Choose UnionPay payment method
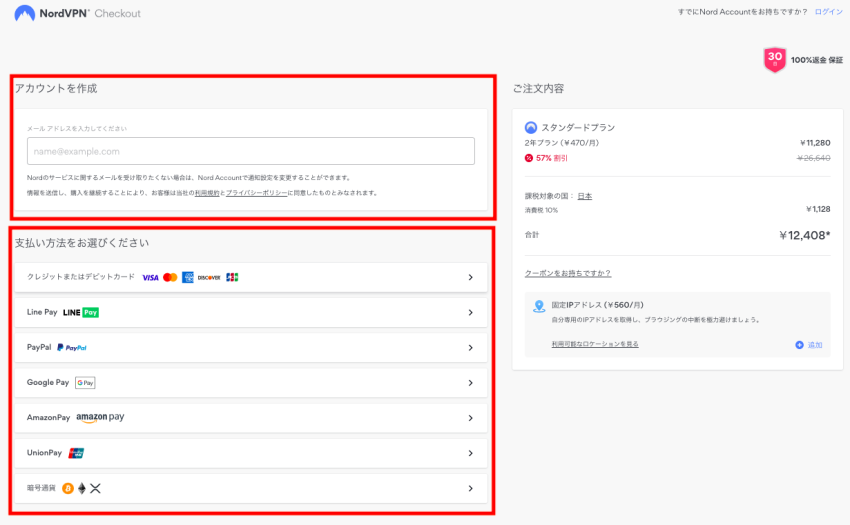The height and width of the screenshot is (525, 850). [250, 453]
